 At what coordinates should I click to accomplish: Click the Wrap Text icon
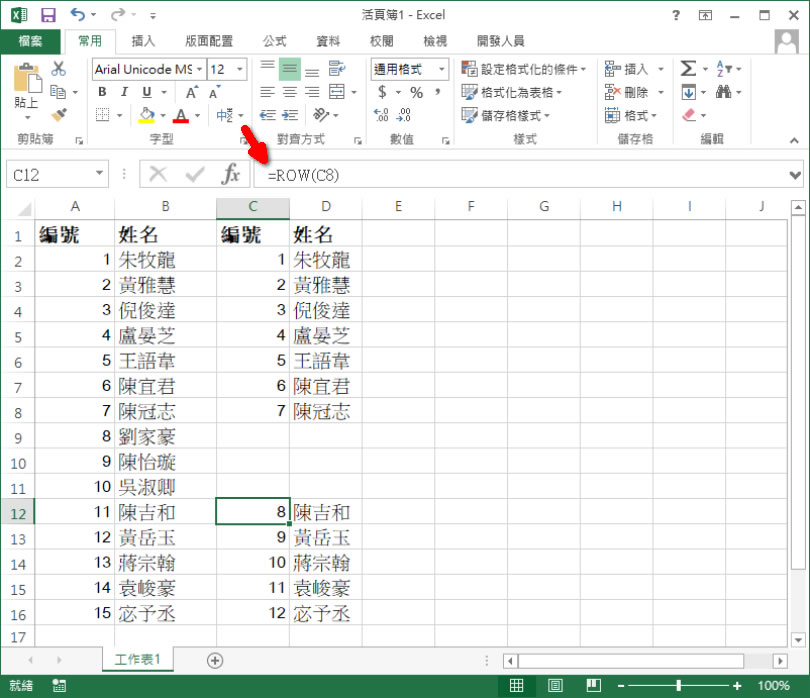point(337,69)
